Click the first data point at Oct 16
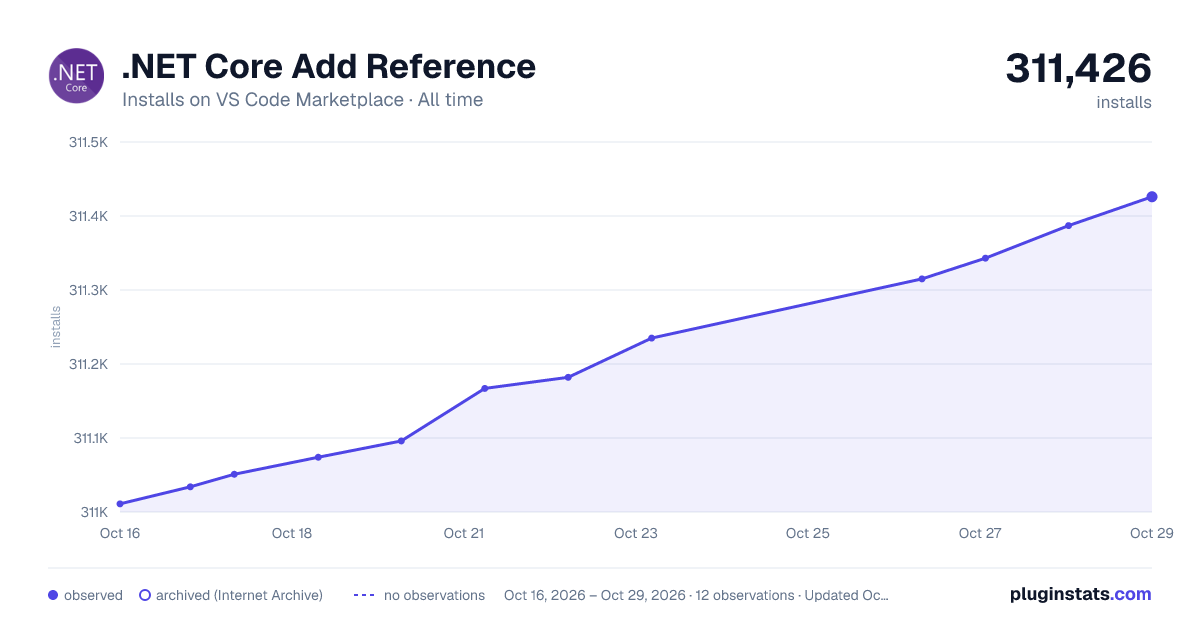 click(120, 504)
